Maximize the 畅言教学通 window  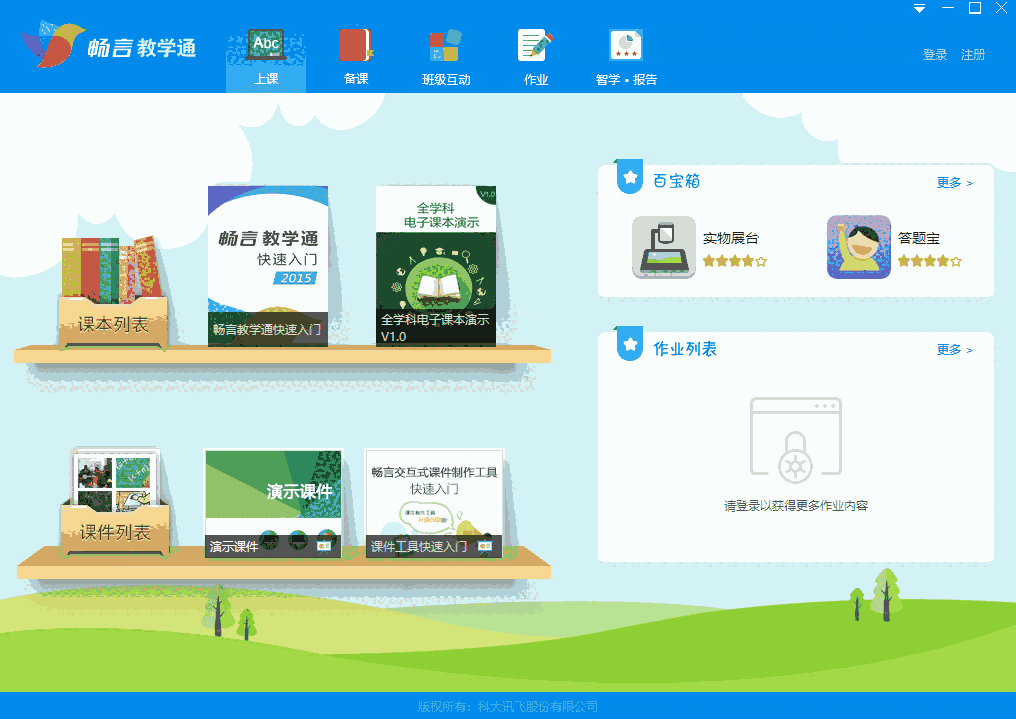click(x=975, y=8)
